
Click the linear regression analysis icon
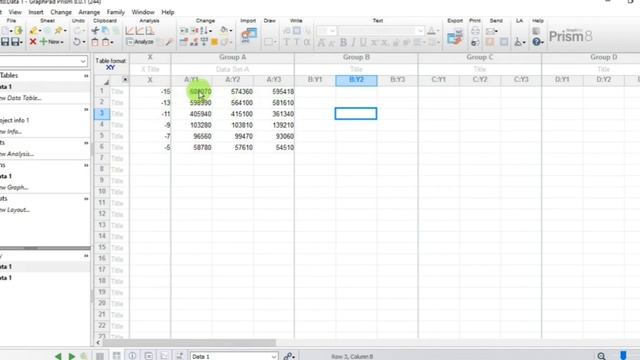(x=129, y=31)
